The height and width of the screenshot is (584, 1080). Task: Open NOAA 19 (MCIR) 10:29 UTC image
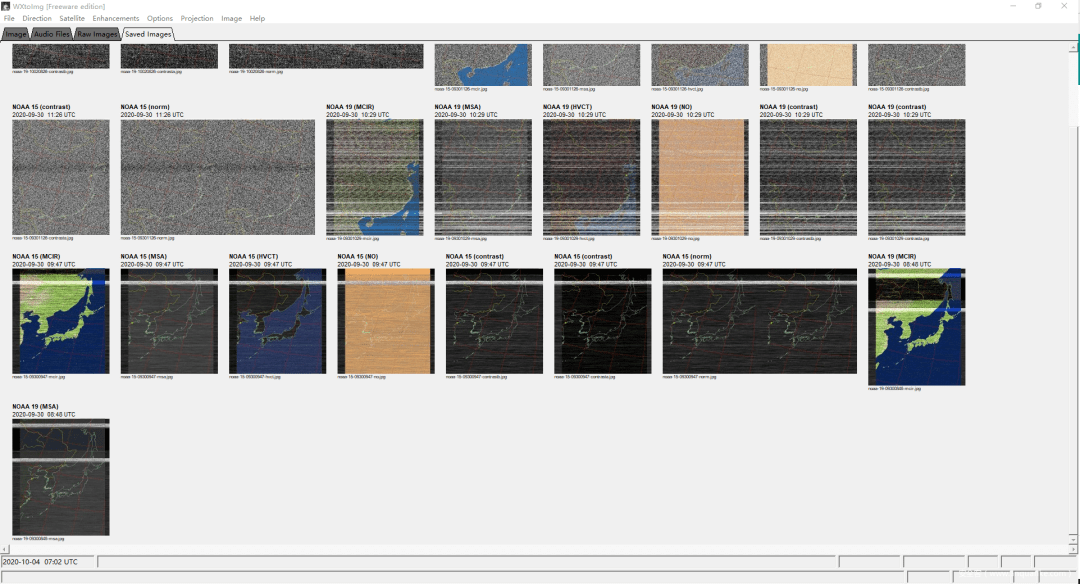(x=374, y=177)
